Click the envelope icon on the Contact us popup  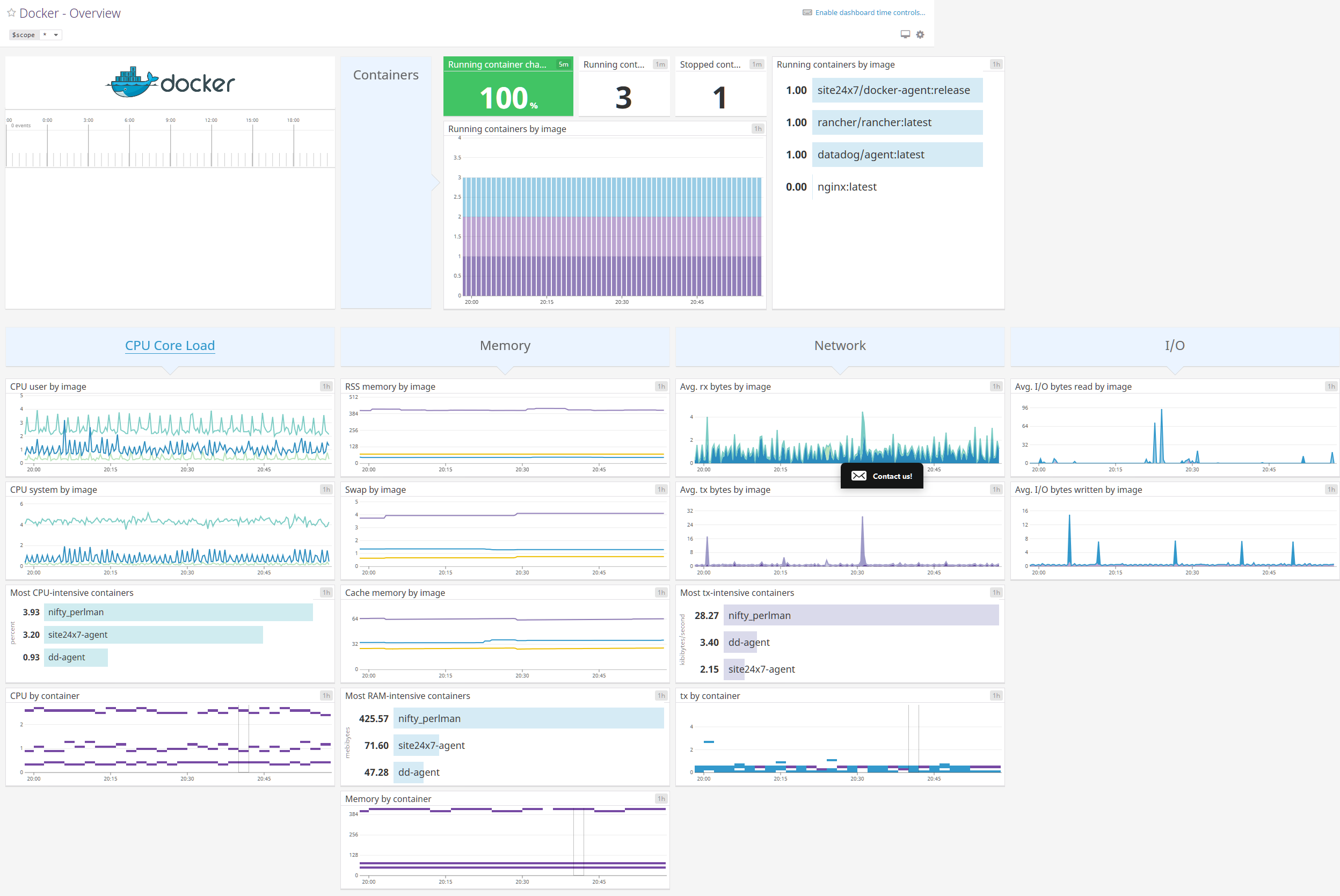[860, 476]
